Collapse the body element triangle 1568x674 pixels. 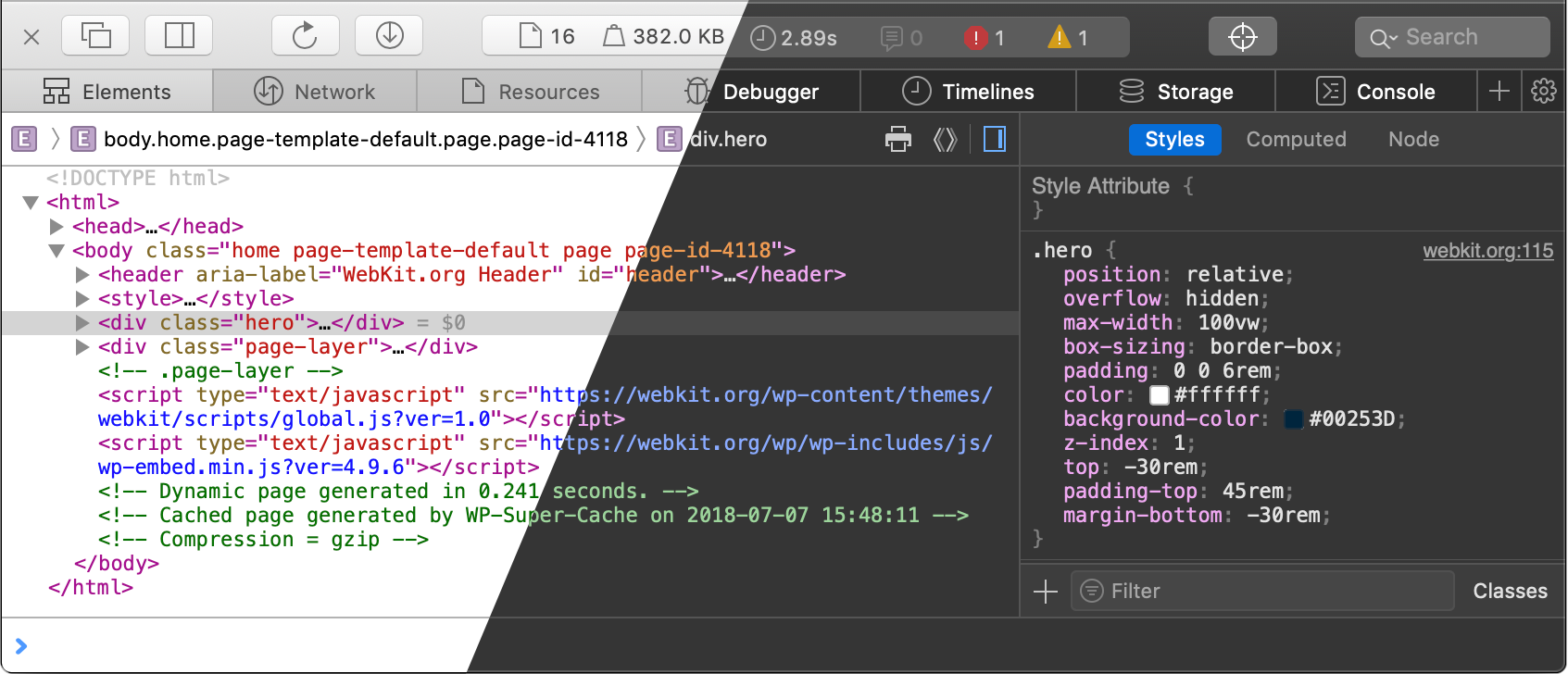pyautogui.click(x=56, y=250)
